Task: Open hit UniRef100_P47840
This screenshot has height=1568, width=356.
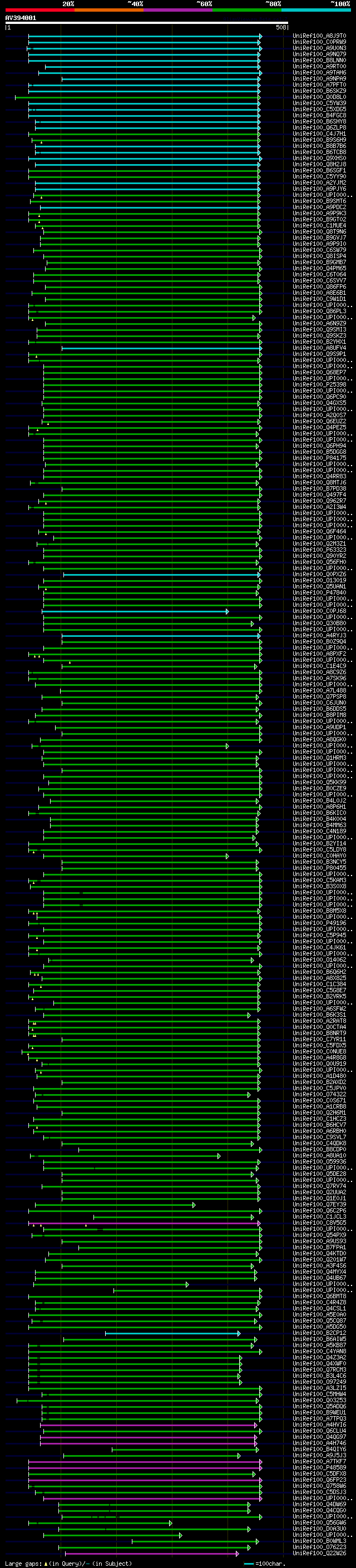Action: coord(319,592)
